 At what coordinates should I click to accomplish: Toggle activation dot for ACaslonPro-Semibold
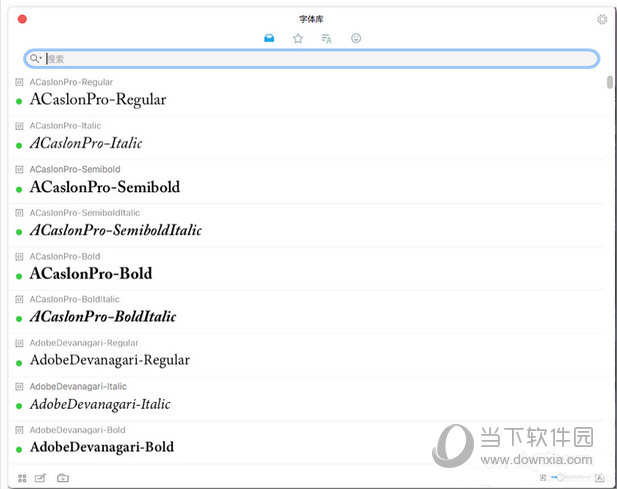coord(19,189)
